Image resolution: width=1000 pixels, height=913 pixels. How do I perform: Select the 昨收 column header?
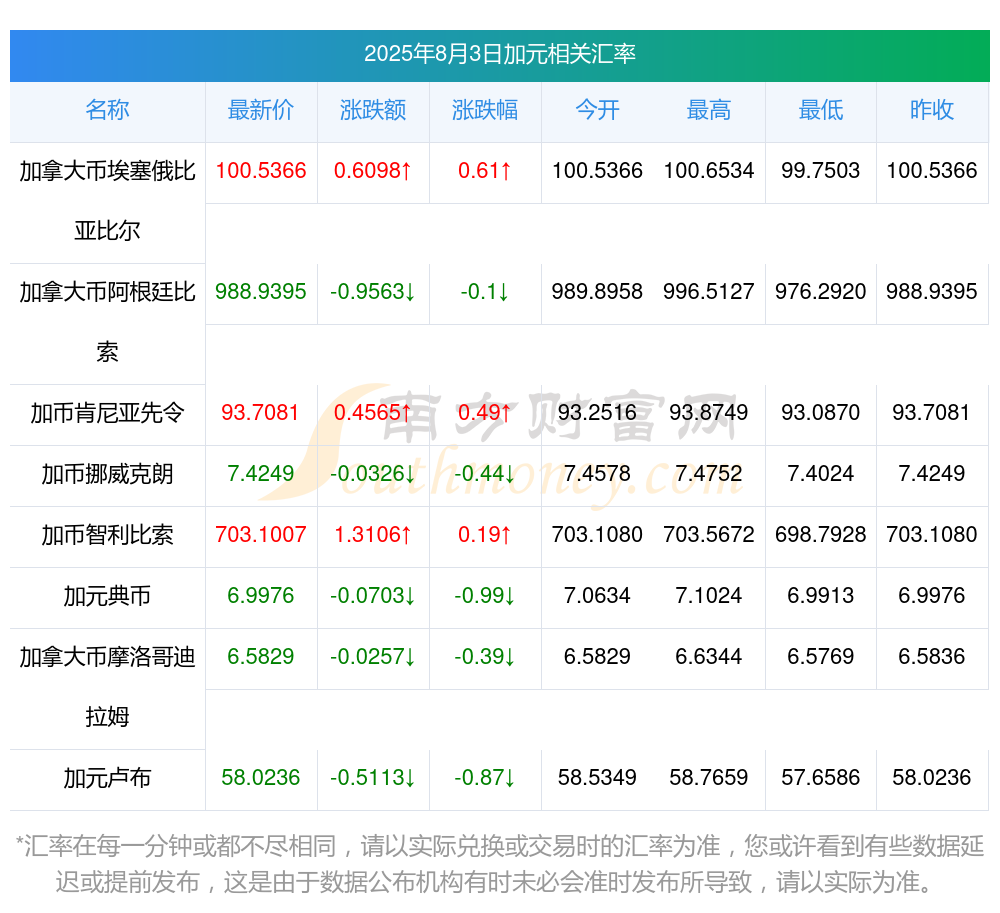pyautogui.click(x=932, y=110)
